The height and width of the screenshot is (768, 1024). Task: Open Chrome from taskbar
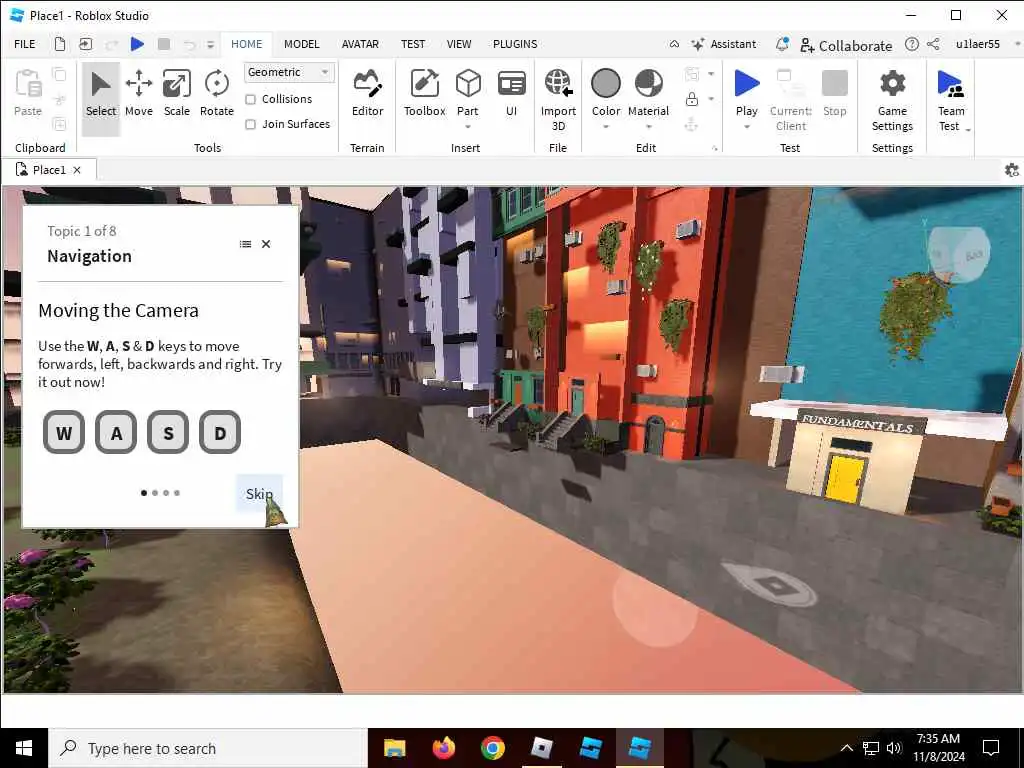(492, 748)
